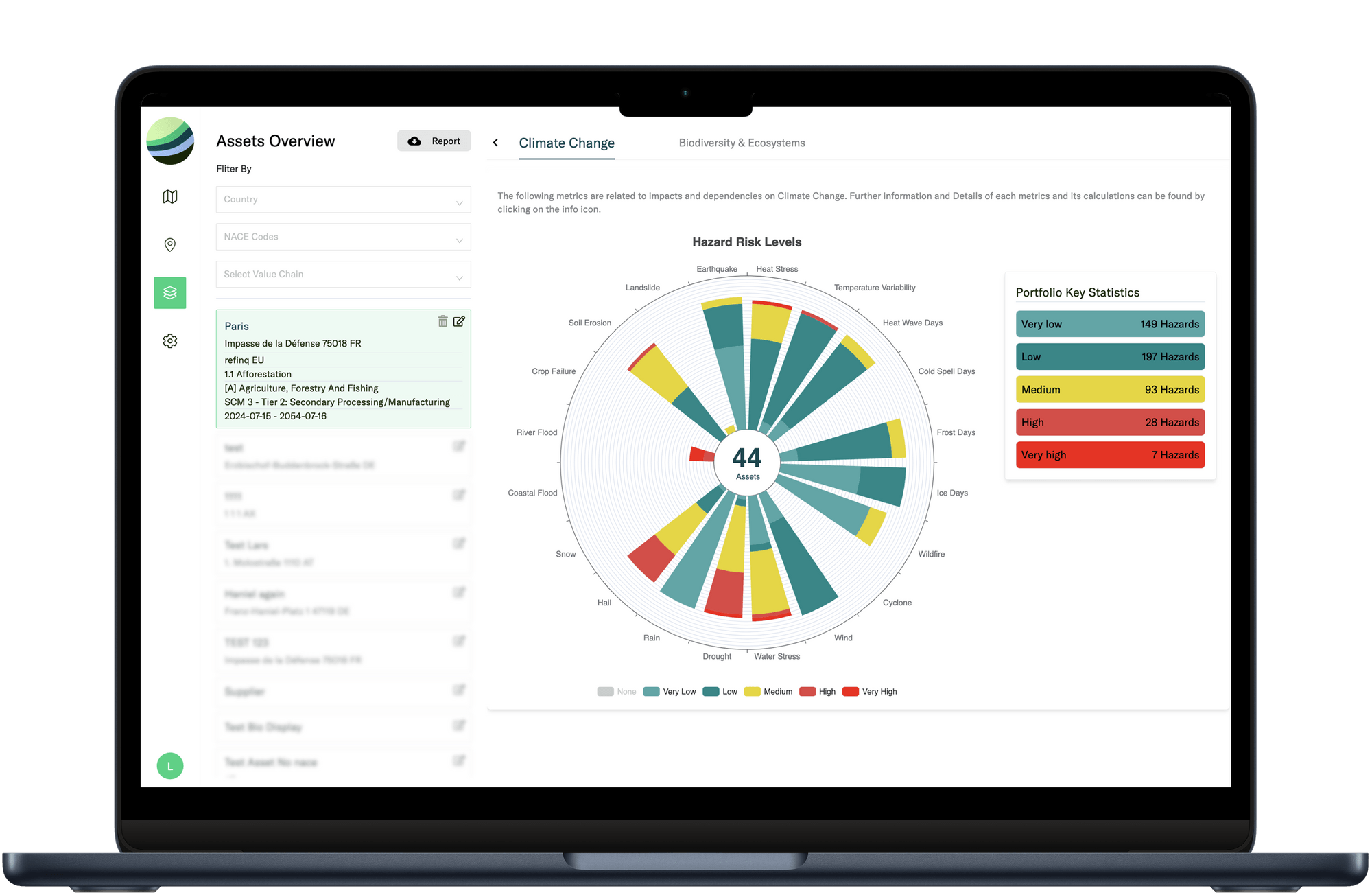Image resolution: width=1372 pixels, height=895 pixels.
Task: Open the location pin icon in the sidebar
Action: pos(170,245)
